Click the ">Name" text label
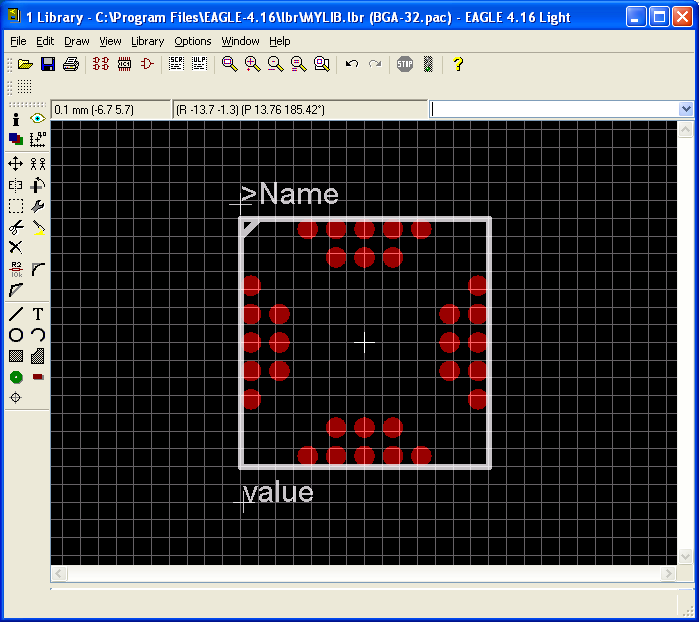 pyautogui.click(x=289, y=194)
